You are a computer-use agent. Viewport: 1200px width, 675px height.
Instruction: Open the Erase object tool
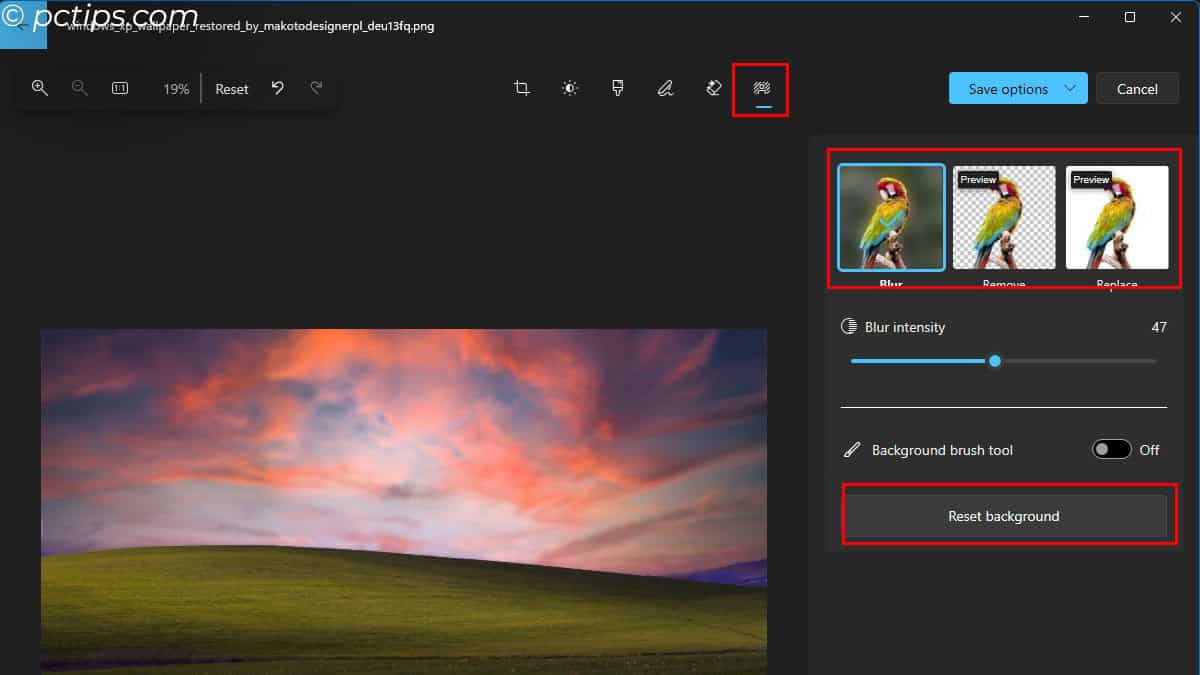click(713, 88)
